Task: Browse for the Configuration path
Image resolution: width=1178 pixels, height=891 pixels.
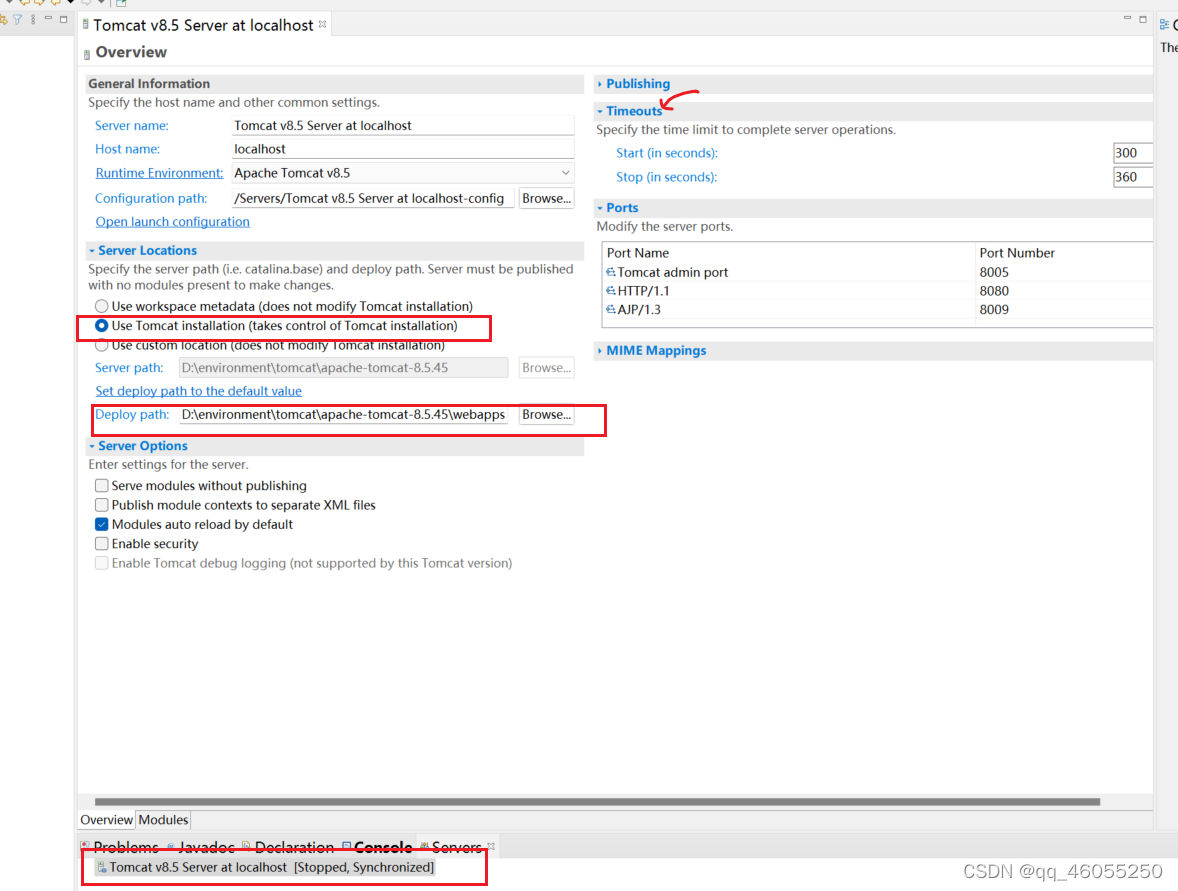Action: (x=546, y=198)
